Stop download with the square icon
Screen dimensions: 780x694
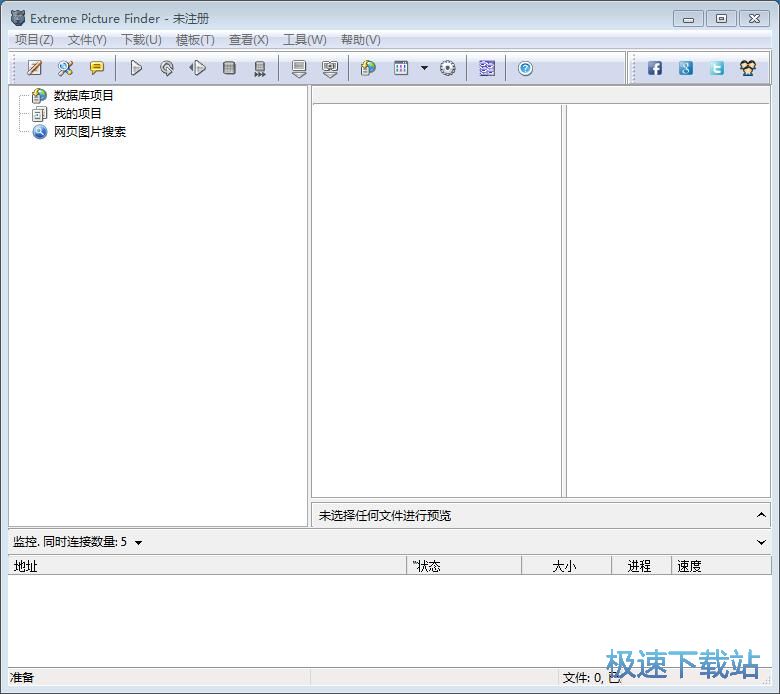click(229, 68)
